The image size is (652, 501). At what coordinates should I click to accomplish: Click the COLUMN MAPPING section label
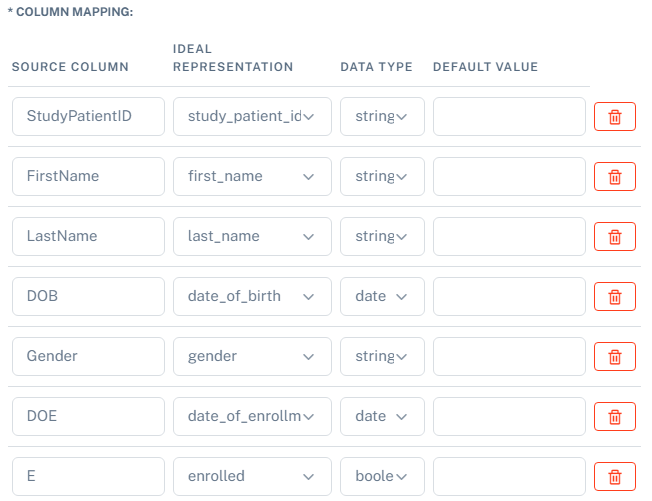(71, 12)
